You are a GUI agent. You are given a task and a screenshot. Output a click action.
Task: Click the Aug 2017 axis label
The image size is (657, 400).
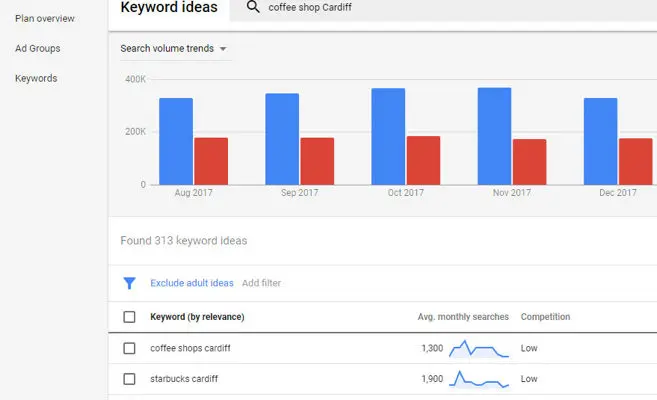click(194, 193)
